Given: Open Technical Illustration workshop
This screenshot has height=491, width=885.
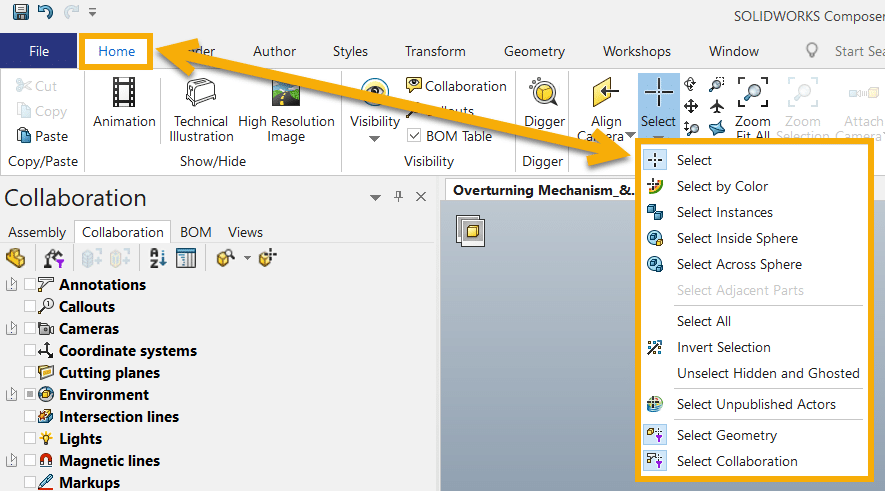Looking at the screenshot, I should 201,110.
